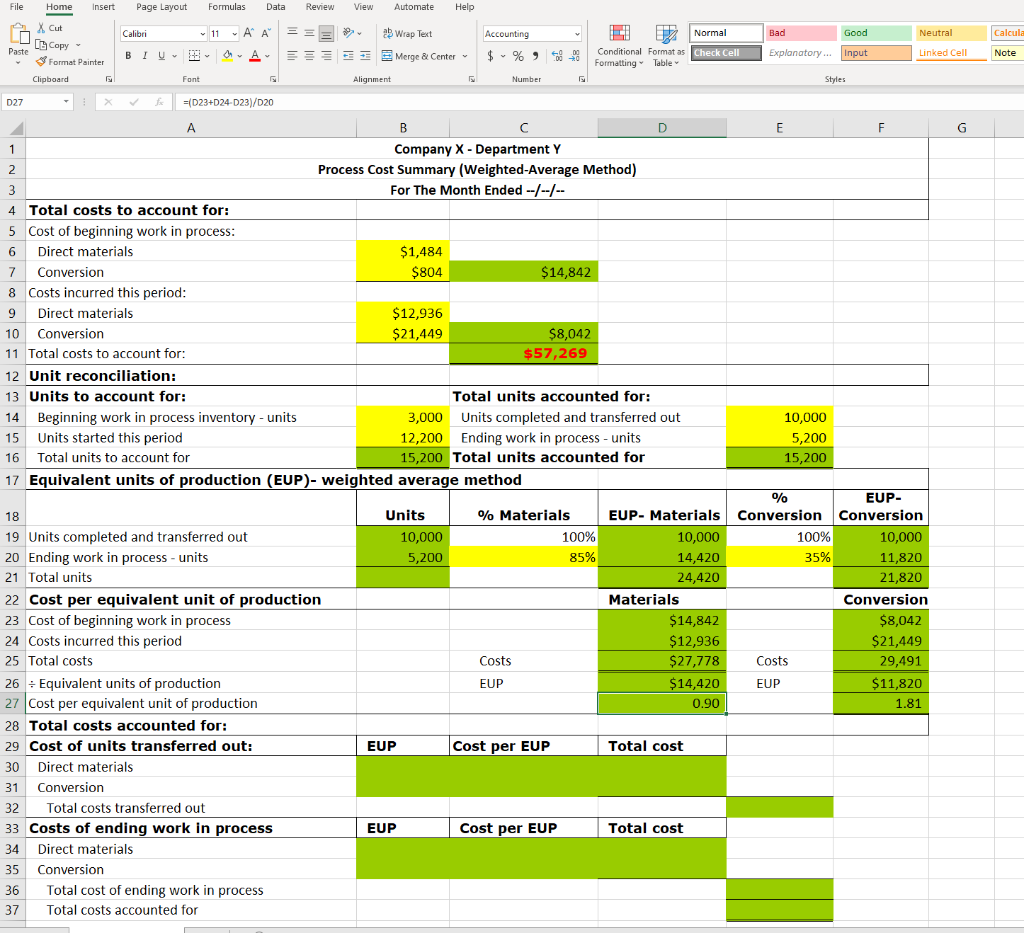Increase font size with the grow-font icon
Screen dimensions: 1024x933
click(x=249, y=33)
